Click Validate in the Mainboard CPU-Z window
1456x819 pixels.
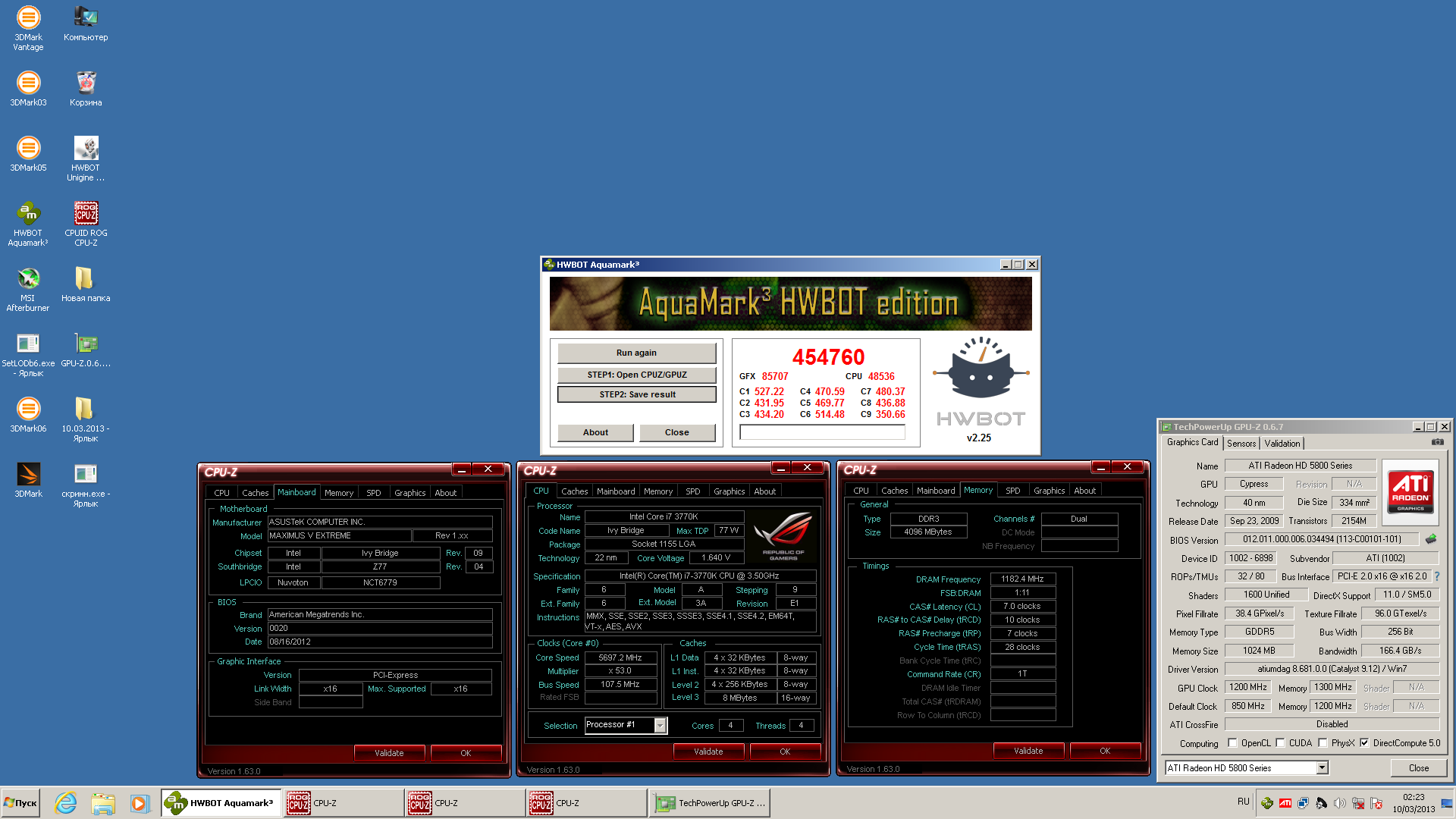point(389,753)
